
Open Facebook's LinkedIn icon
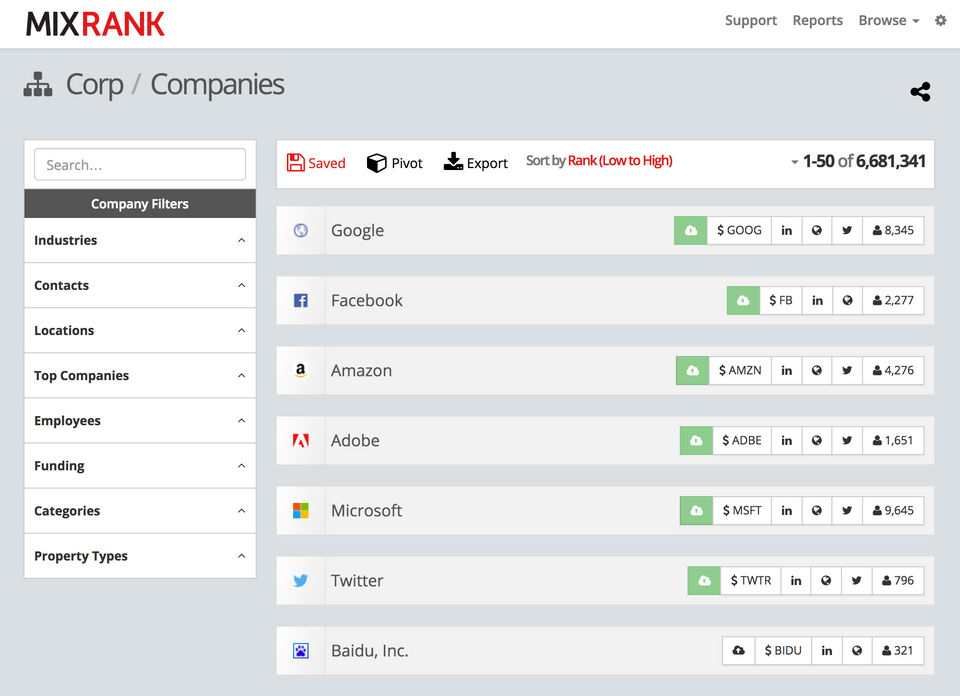[x=817, y=301]
